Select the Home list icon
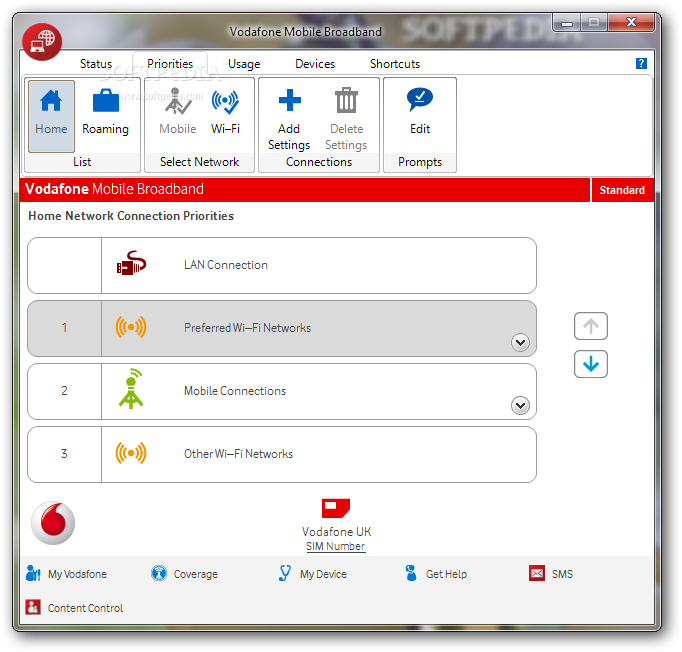Screen dimensions: 682x652 51,101
